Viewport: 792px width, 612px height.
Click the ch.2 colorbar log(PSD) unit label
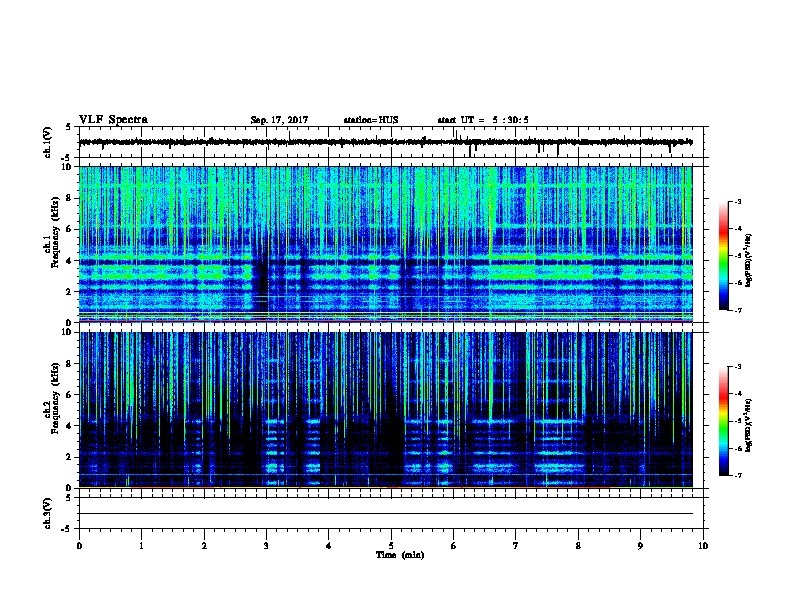[x=748, y=425]
